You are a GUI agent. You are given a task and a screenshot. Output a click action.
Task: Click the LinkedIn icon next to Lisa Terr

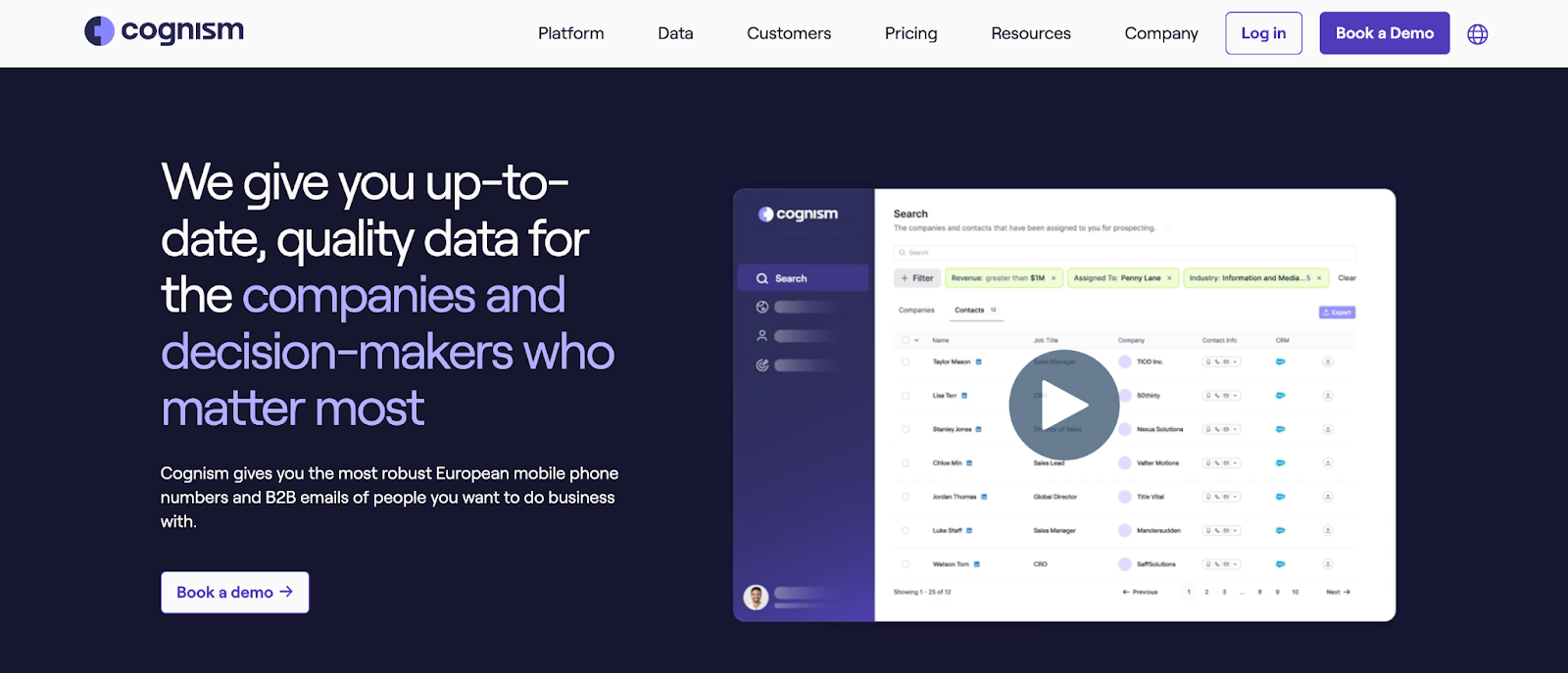(964, 396)
